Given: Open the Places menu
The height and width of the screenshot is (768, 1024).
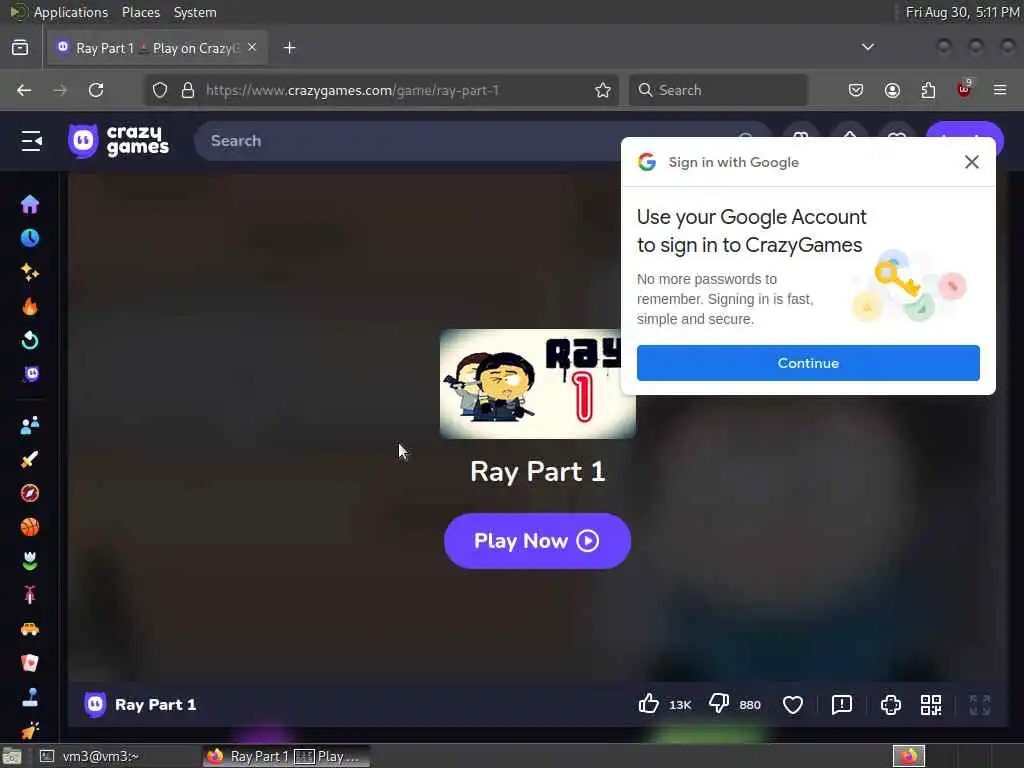Looking at the screenshot, I should click(140, 12).
